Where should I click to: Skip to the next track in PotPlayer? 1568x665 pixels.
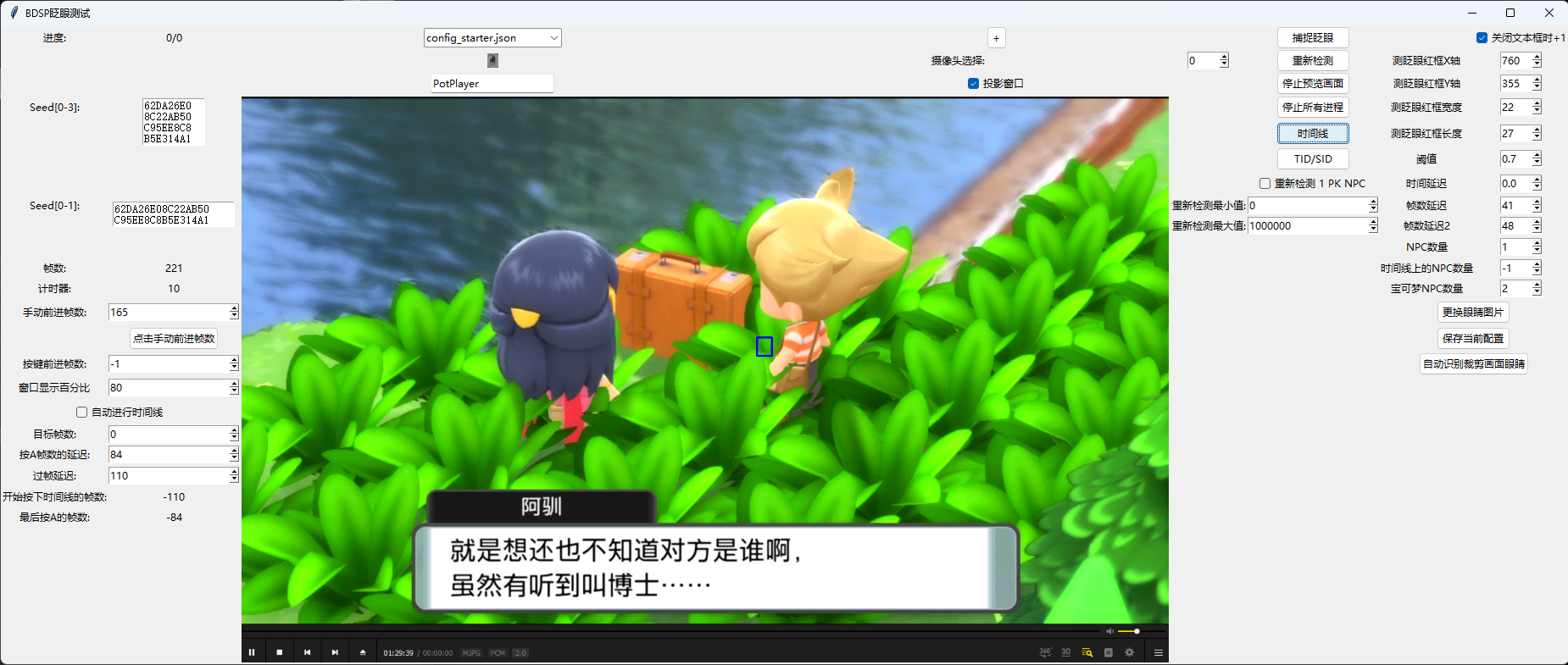click(x=335, y=652)
